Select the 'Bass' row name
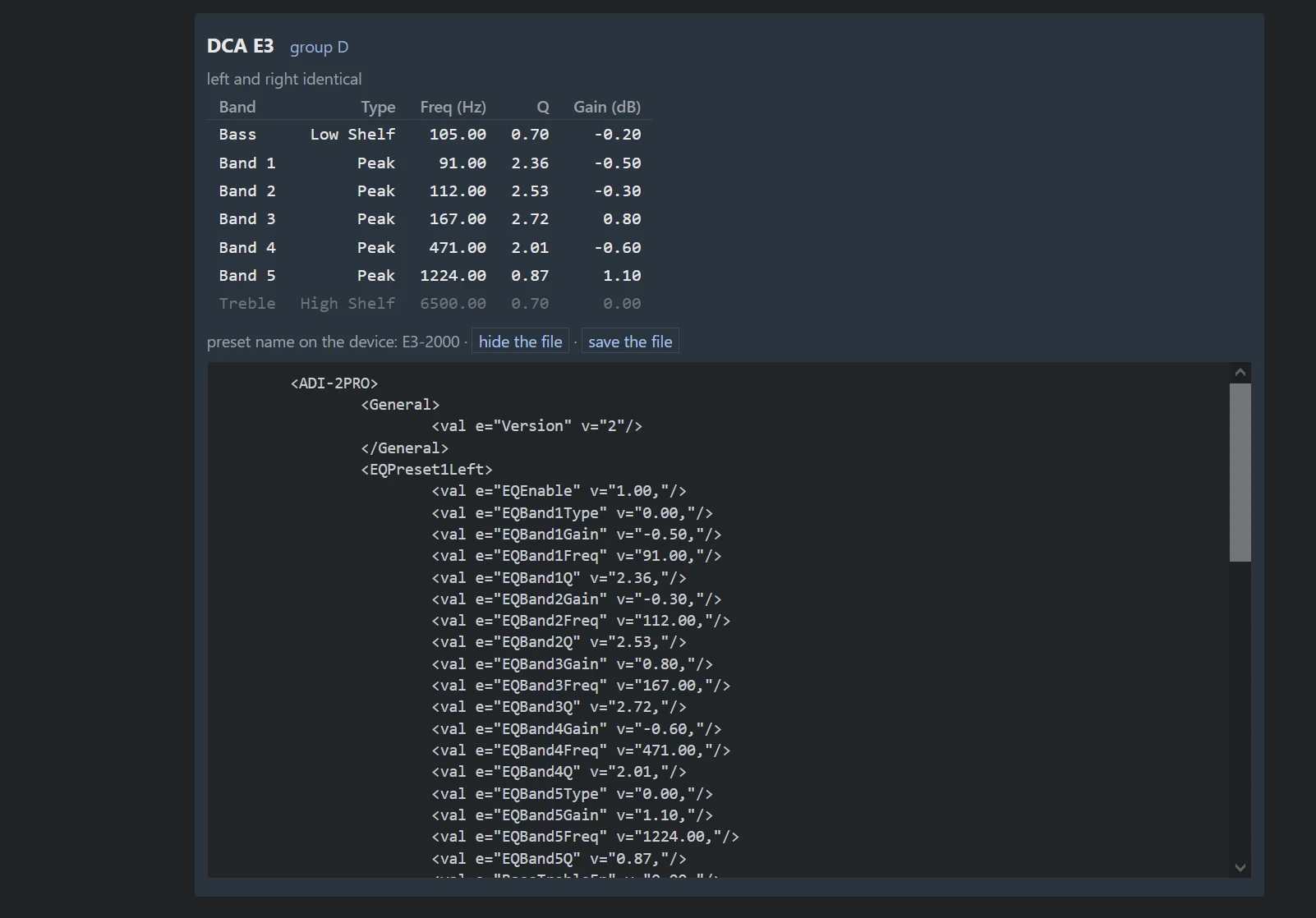Viewport: 1316px width, 918px height. tap(237, 135)
